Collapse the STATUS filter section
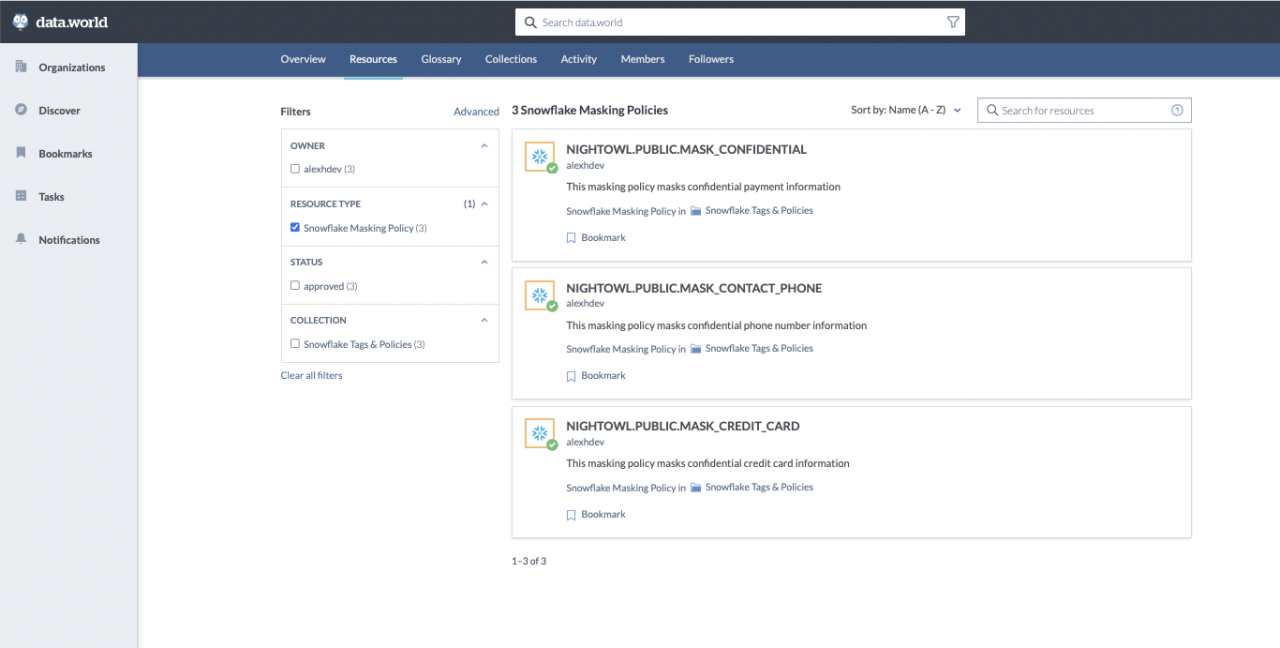This screenshot has width=1280, height=648. click(484, 262)
